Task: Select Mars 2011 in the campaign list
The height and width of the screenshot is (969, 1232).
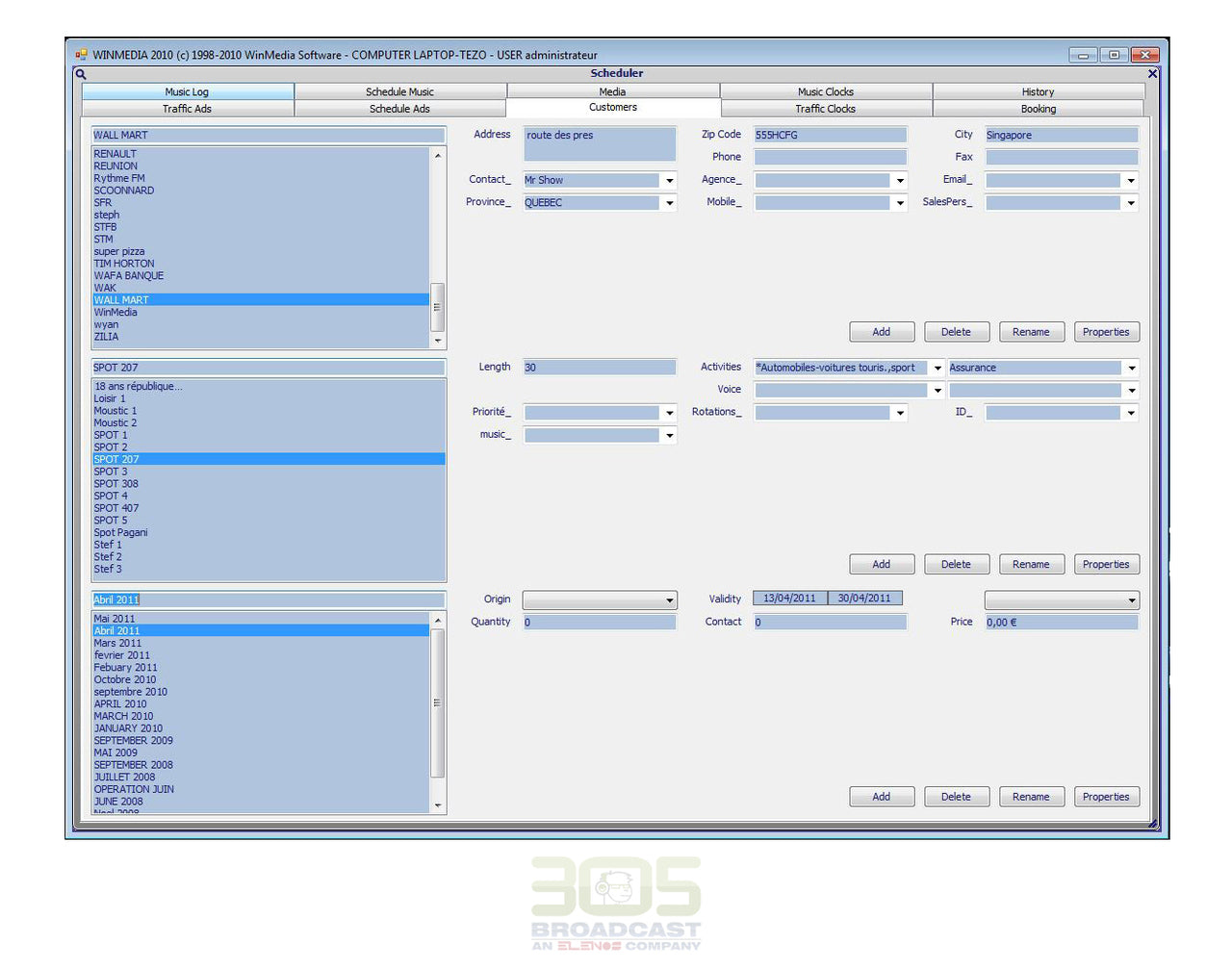Action: 117,643
